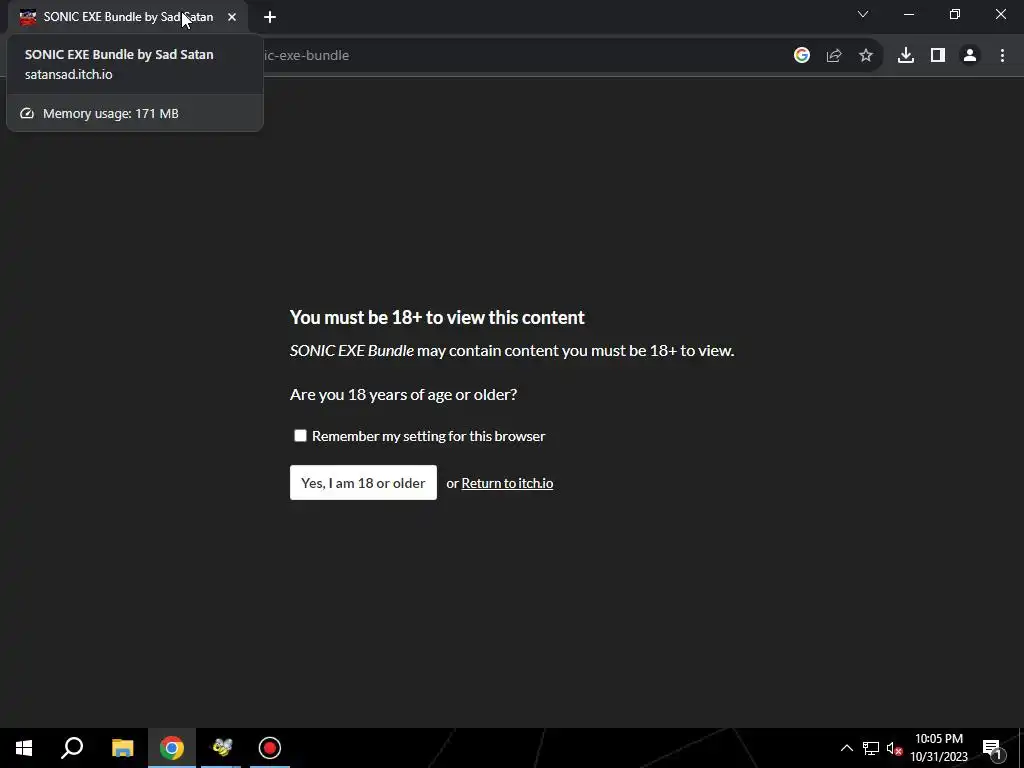
Task: Restore down the Chrome window
Action: click(955, 14)
